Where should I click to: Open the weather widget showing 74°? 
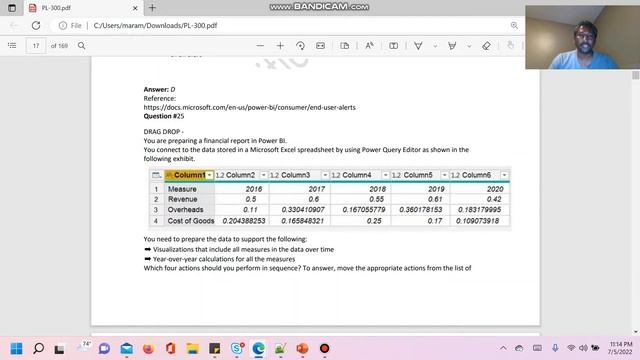coord(83,347)
